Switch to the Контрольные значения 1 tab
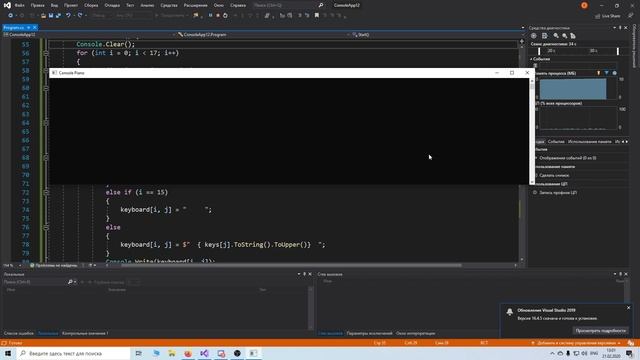The width and height of the screenshot is (640, 360). coord(85,333)
